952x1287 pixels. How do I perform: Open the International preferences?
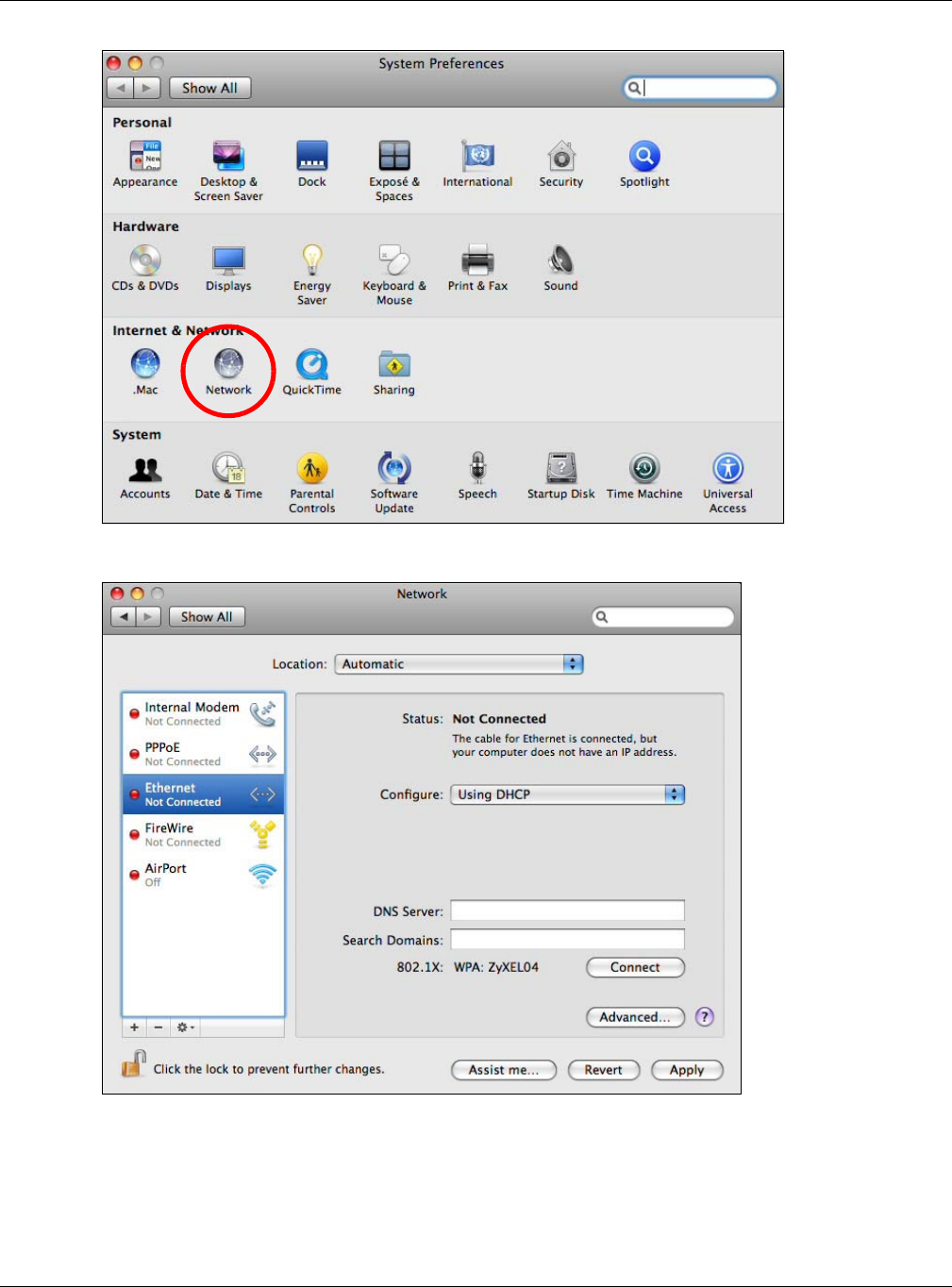[x=478, y=163]
